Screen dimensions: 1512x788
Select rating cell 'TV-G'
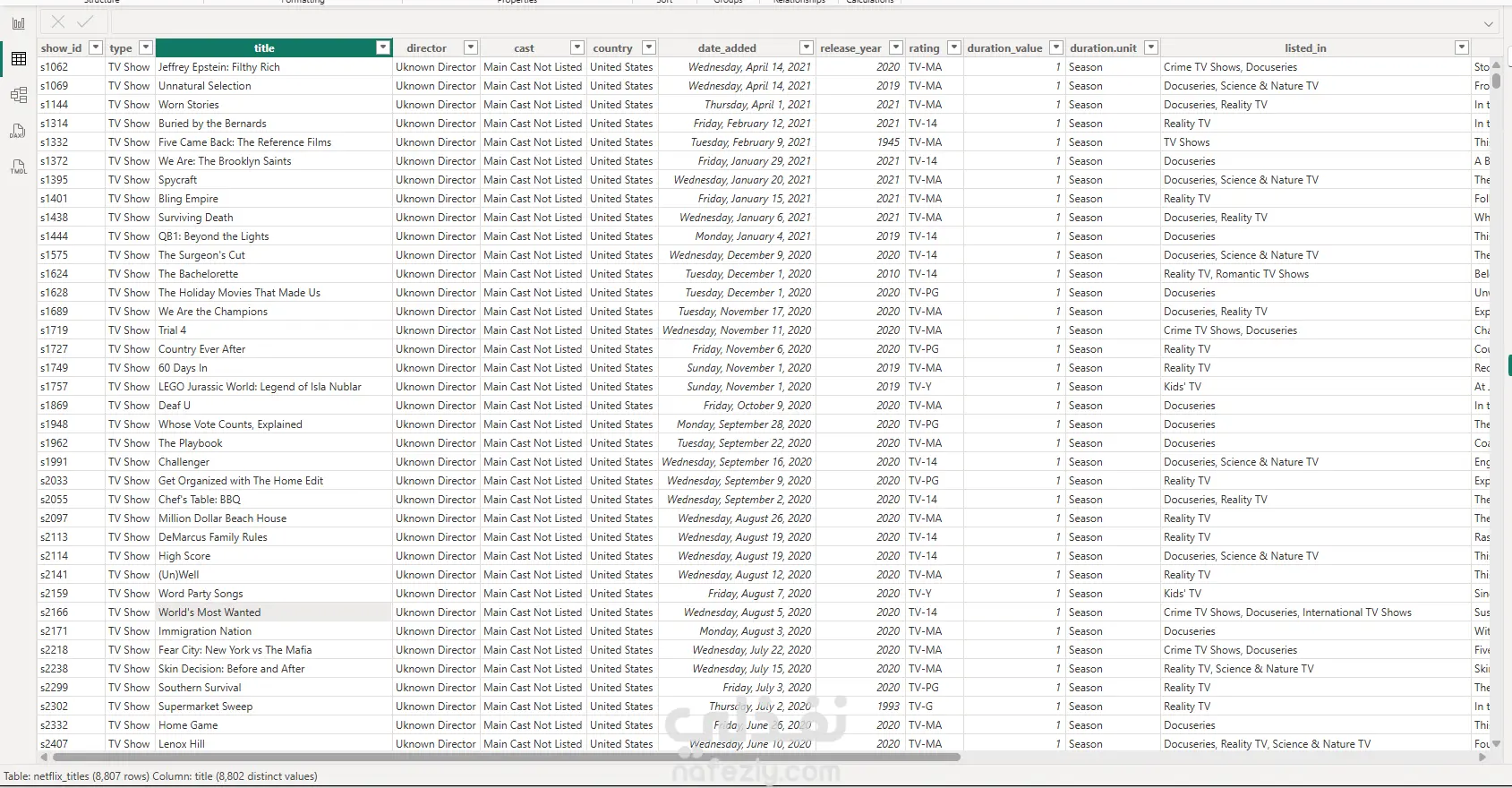tap(935, 707)
